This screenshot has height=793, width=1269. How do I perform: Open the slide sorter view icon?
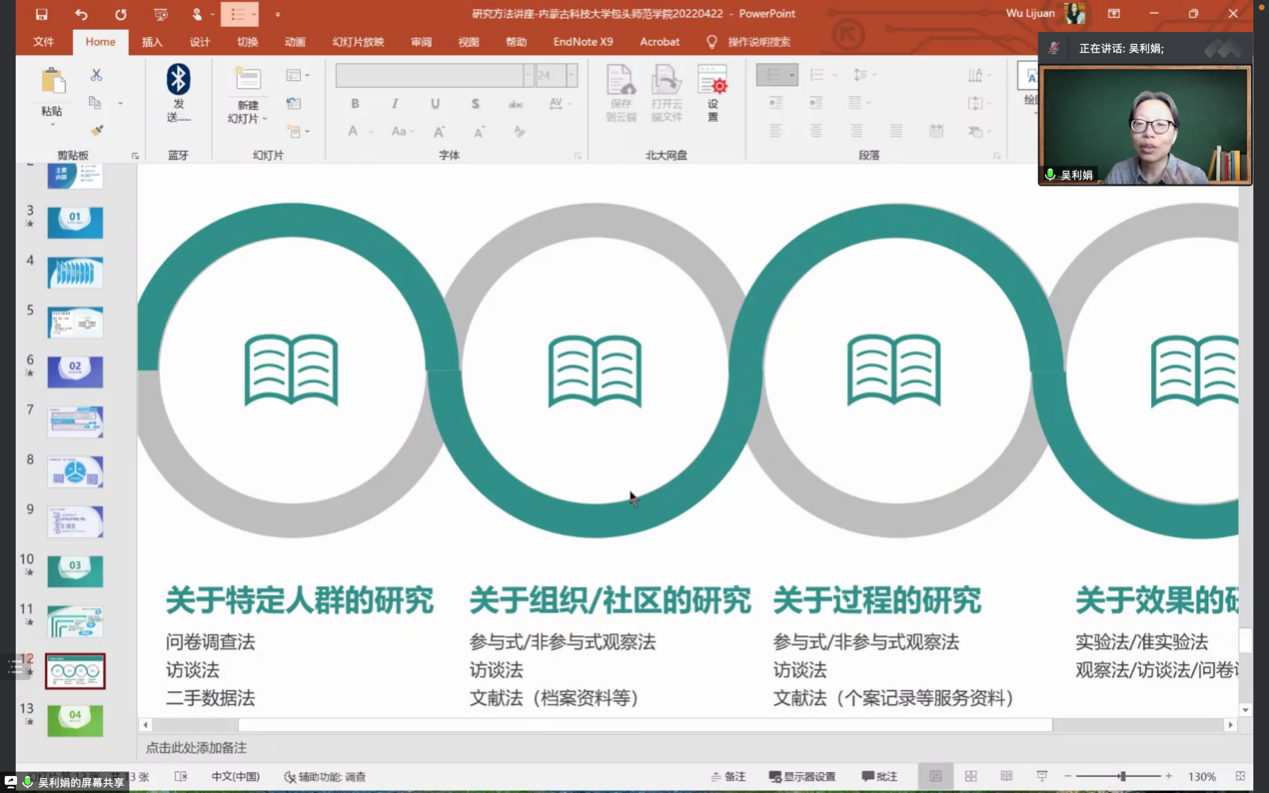click(970, 776)
